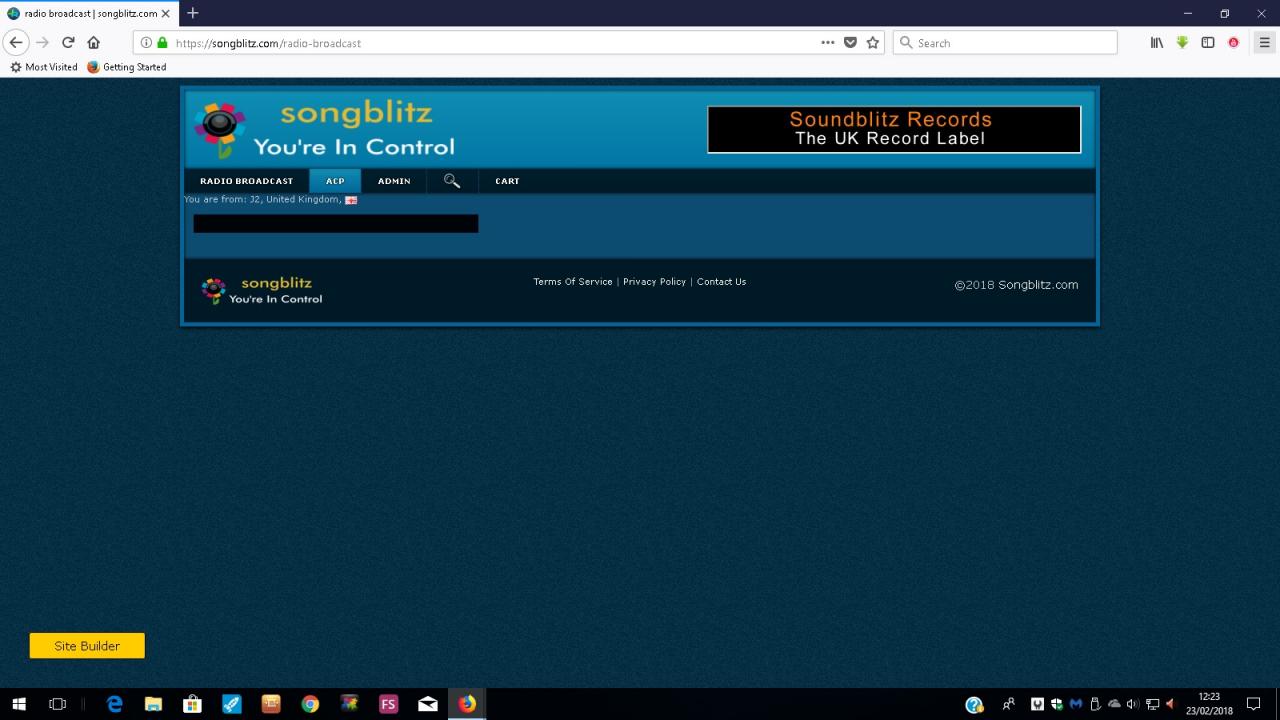This screenshot has width=1280, height=720.
Task: Open the Terms Of Service link
Action: [x=573, y=282]
